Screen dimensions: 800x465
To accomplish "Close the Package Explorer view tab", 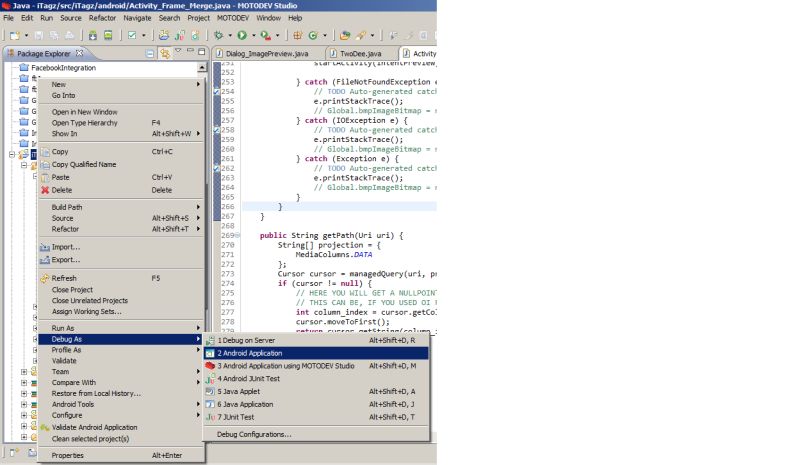I will tap(80, 53).
